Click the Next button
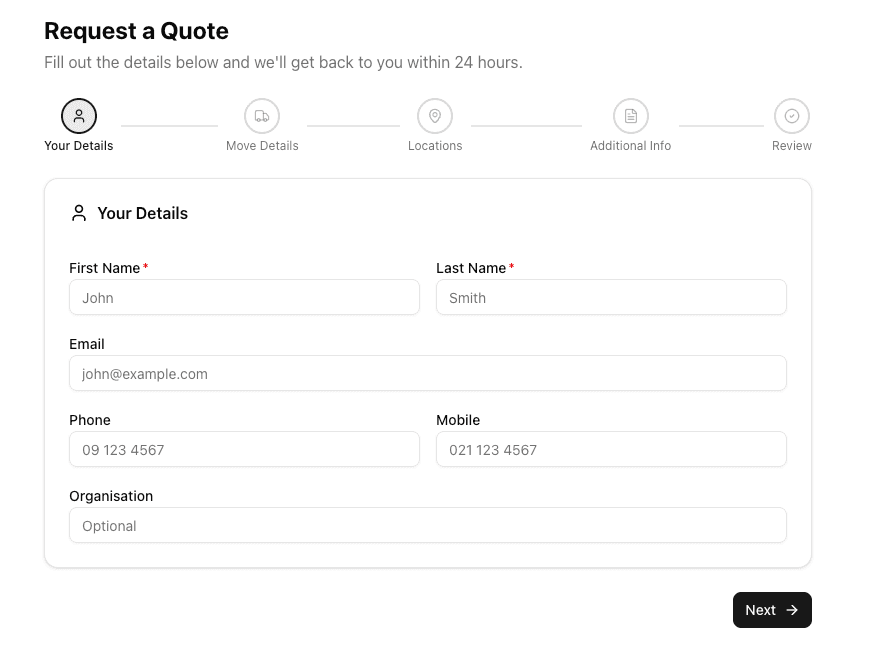The height and width of the screenshot is (658, 878). tap(772, 610)
